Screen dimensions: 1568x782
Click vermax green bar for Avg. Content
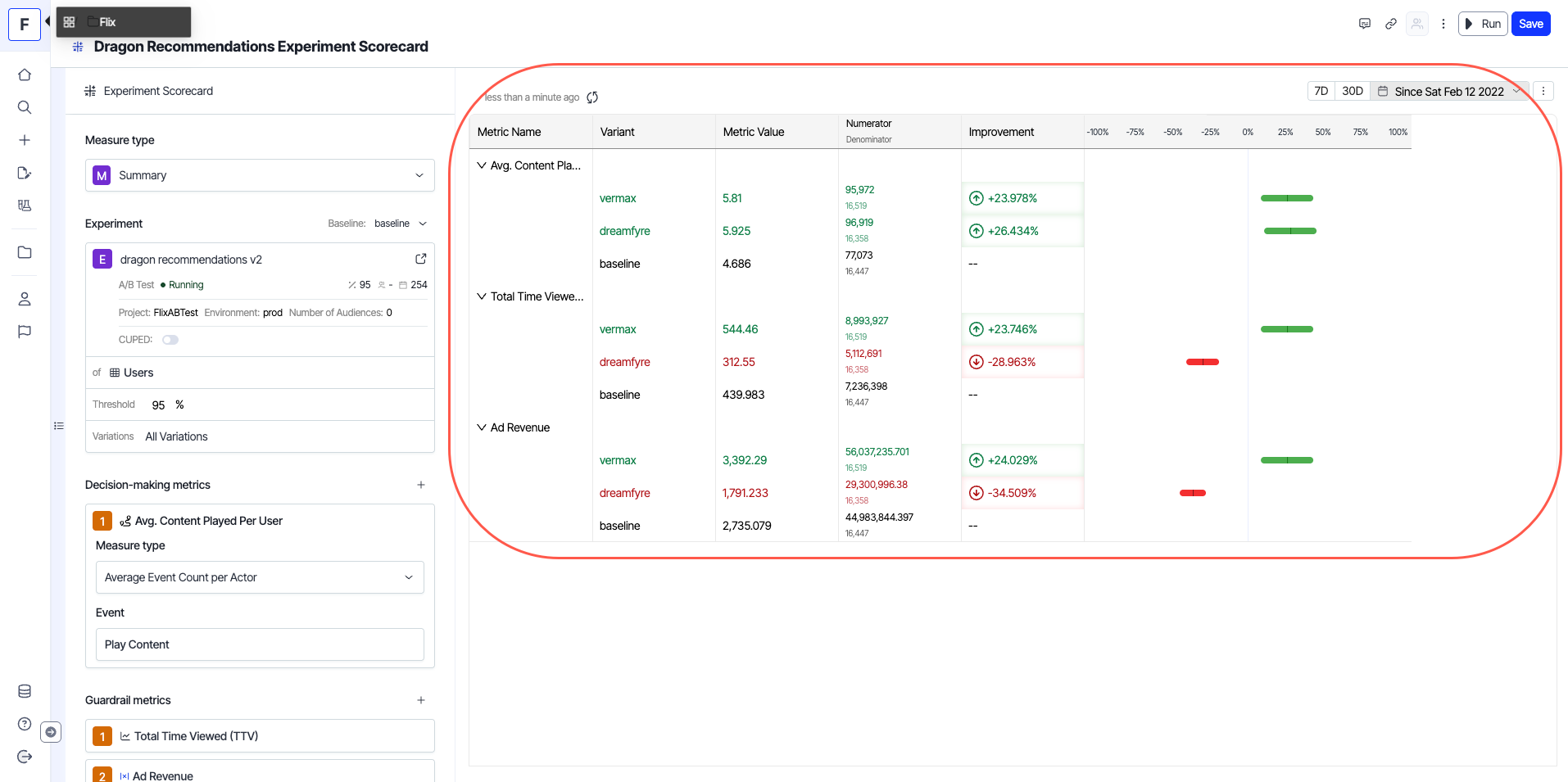[x=1287, y=198]
